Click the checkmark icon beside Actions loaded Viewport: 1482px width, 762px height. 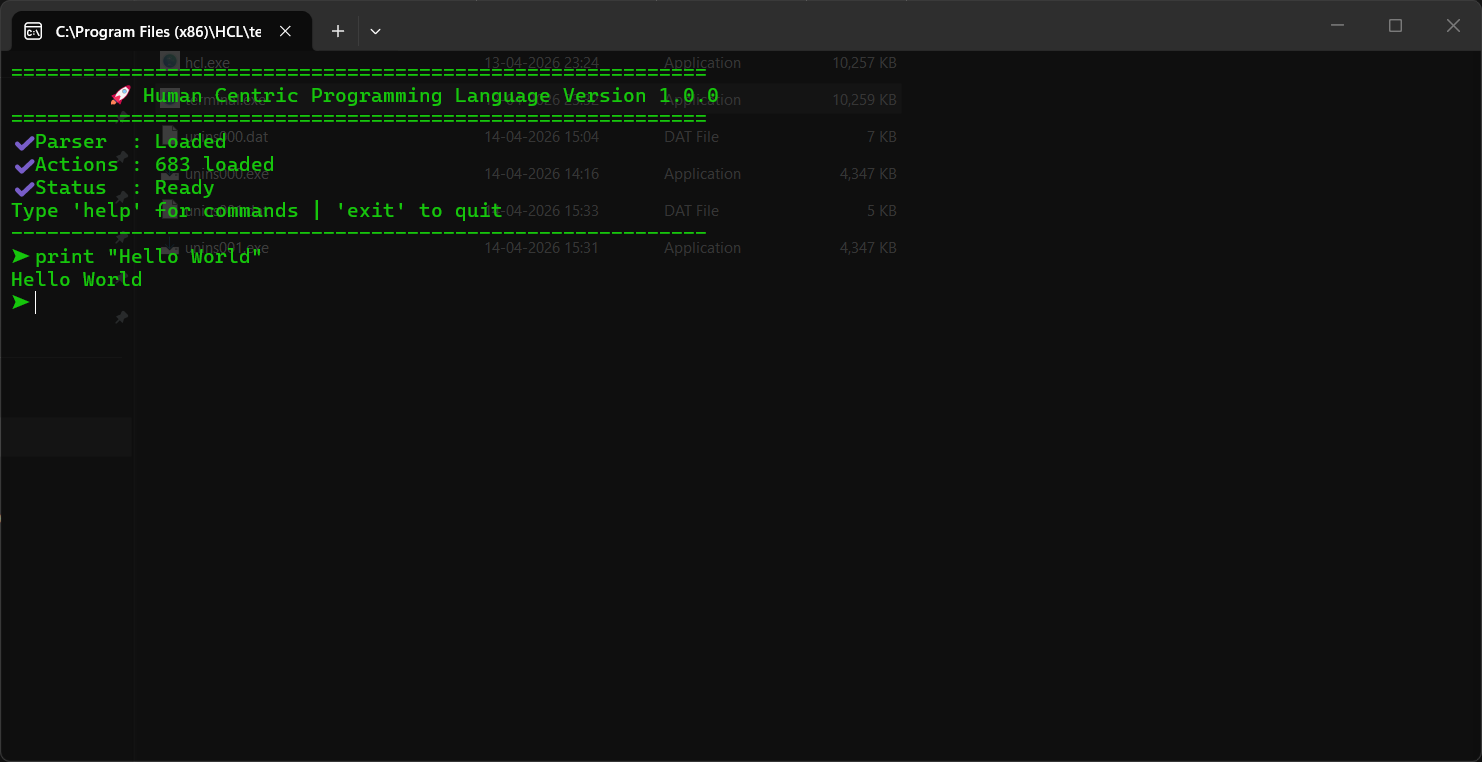coord(22,164)
